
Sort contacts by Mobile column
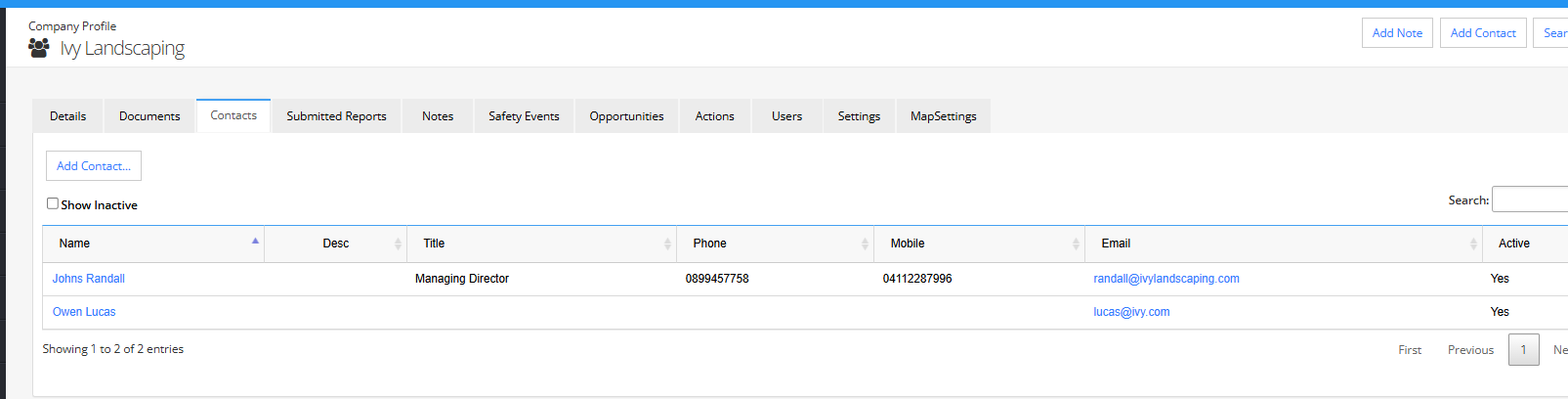979,244
